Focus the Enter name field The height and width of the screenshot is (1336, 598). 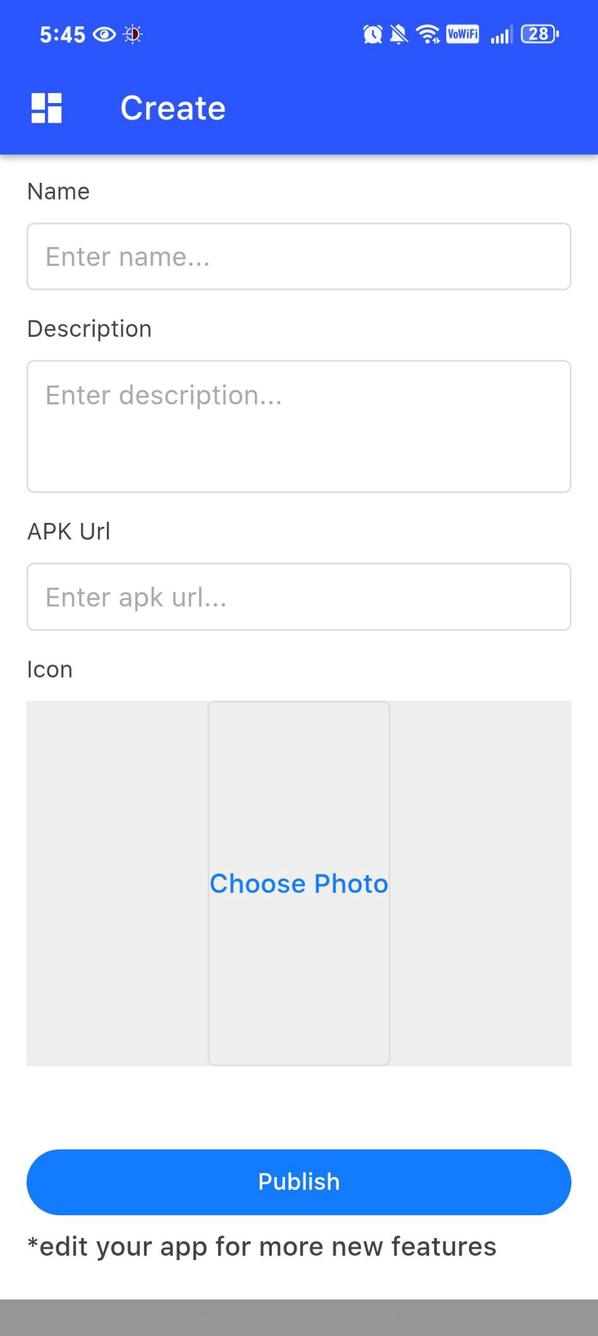coord(299,257)
